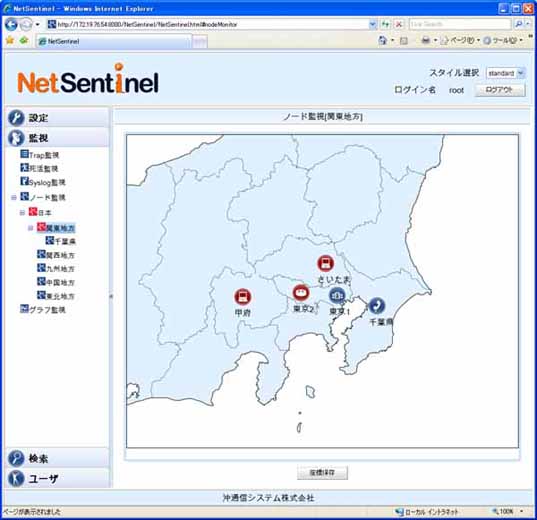Collapse the ノード監視 tree branch
The height and width of the screenshot is (520, 537).
click(14, 198)
